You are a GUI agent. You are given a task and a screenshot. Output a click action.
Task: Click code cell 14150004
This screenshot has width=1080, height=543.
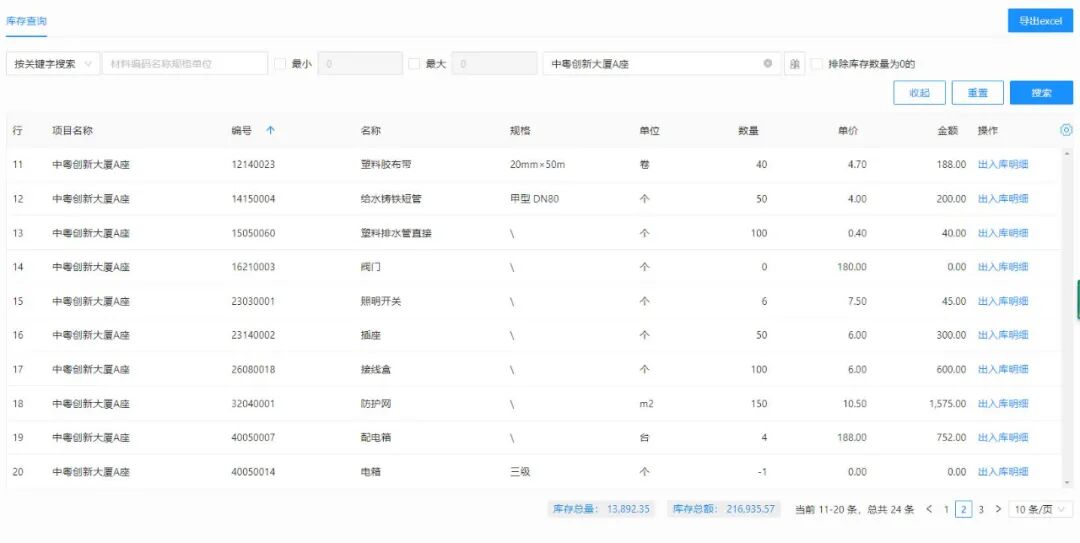253,199
